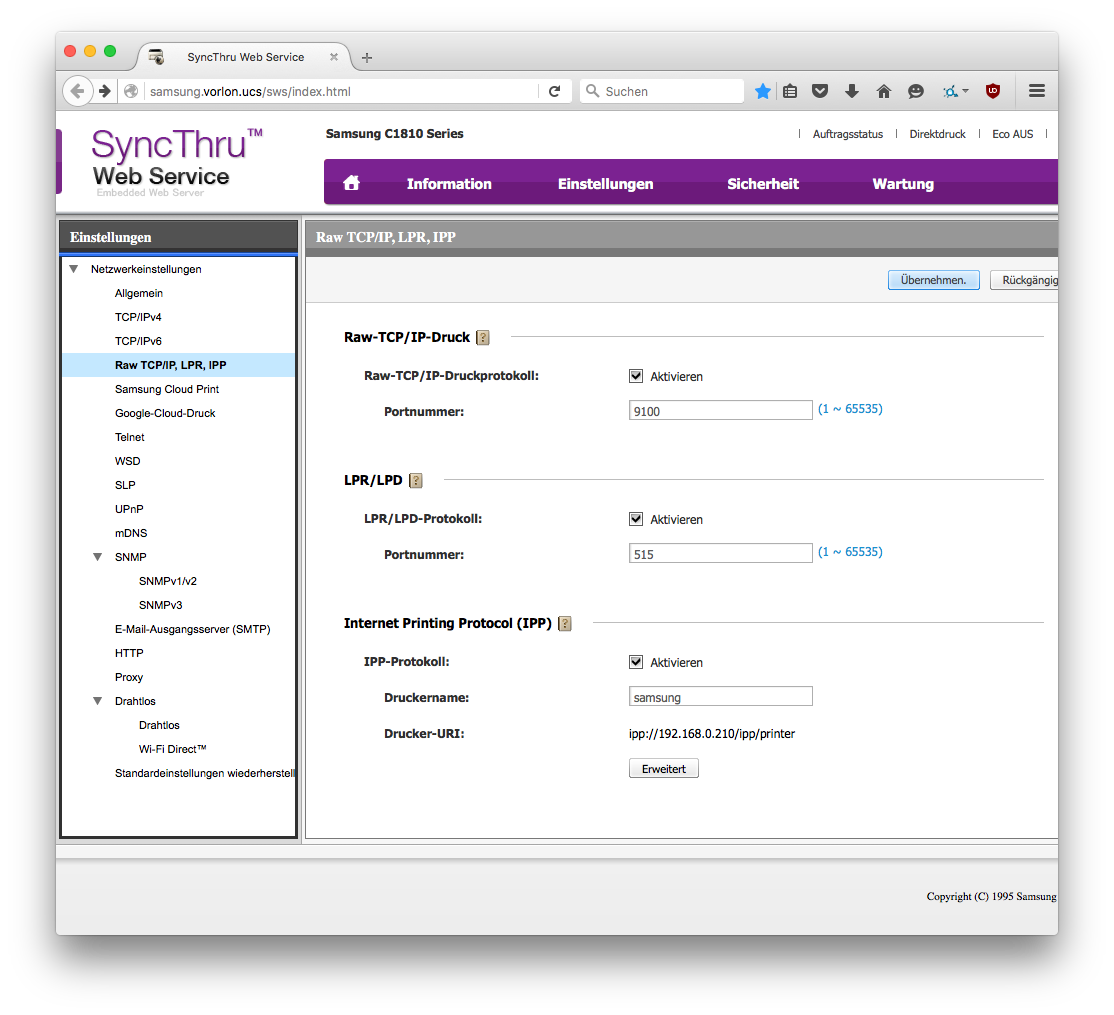Click the Druckername input field
The height and width of the screenshot is (1015, 1114).
(x=720, y=697)
